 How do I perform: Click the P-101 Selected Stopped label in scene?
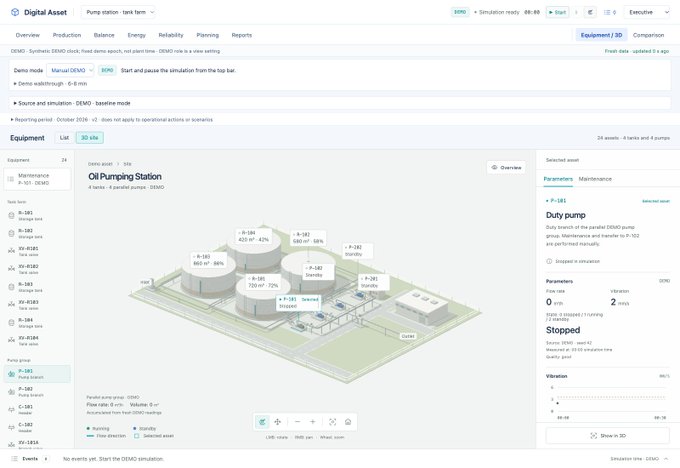tap(299, 302)
